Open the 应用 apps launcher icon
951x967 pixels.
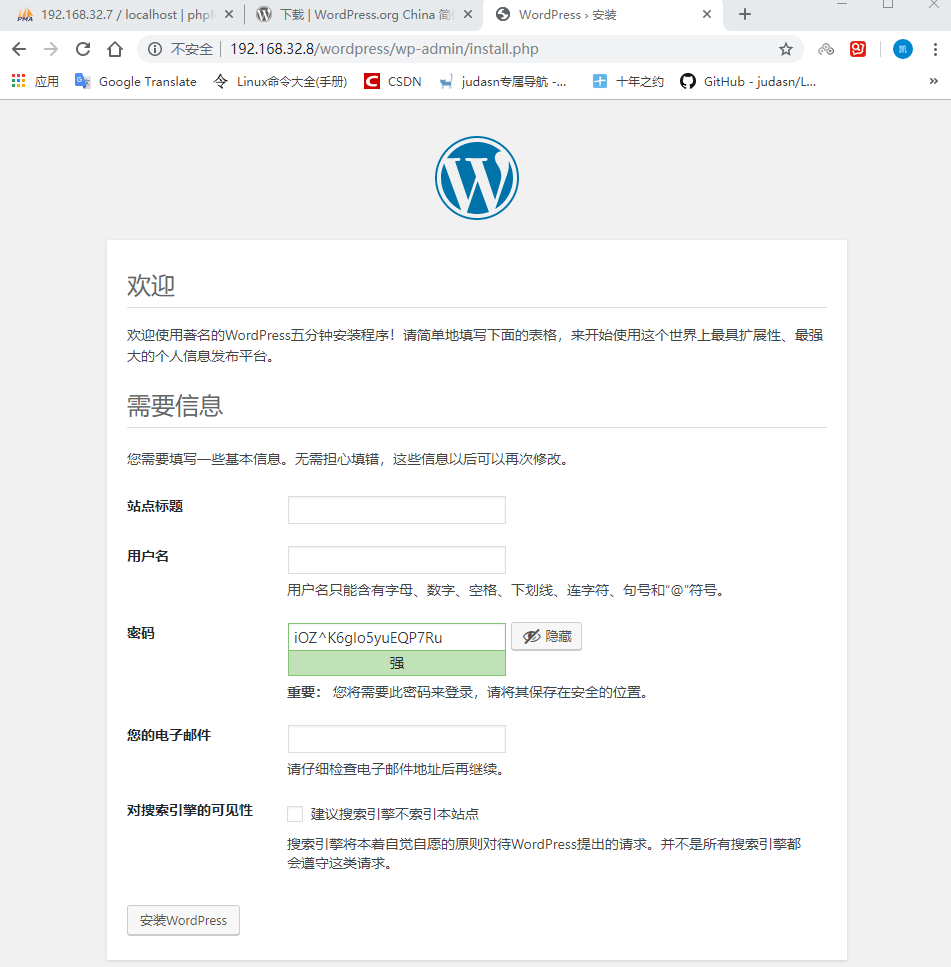(17, 81)
